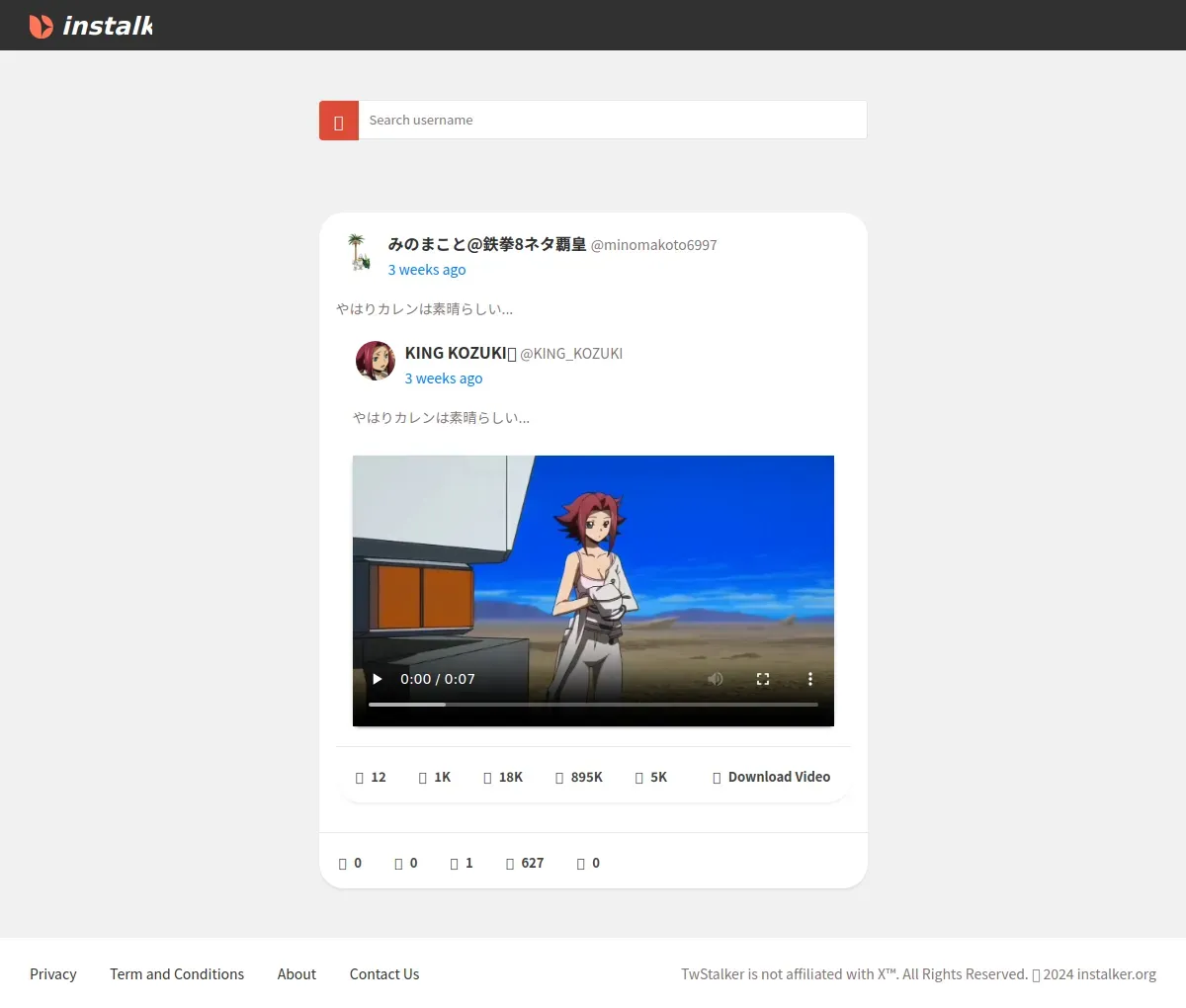Click the 18K count icon
The height and width of the screenshot is (1008, 1186).
click(x=487, y=778)
